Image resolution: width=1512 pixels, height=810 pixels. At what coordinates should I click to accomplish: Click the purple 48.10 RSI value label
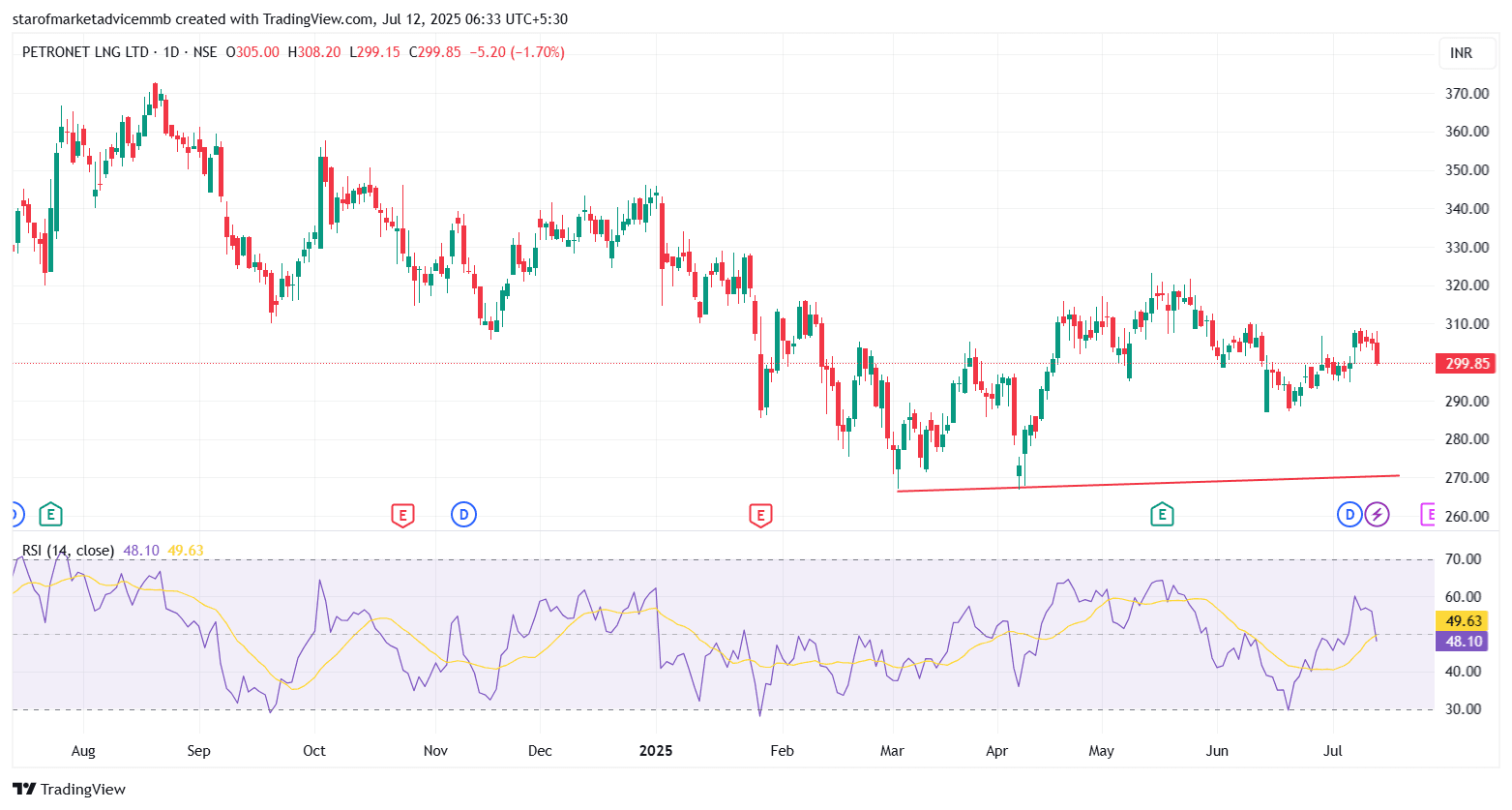[1464, 642]
